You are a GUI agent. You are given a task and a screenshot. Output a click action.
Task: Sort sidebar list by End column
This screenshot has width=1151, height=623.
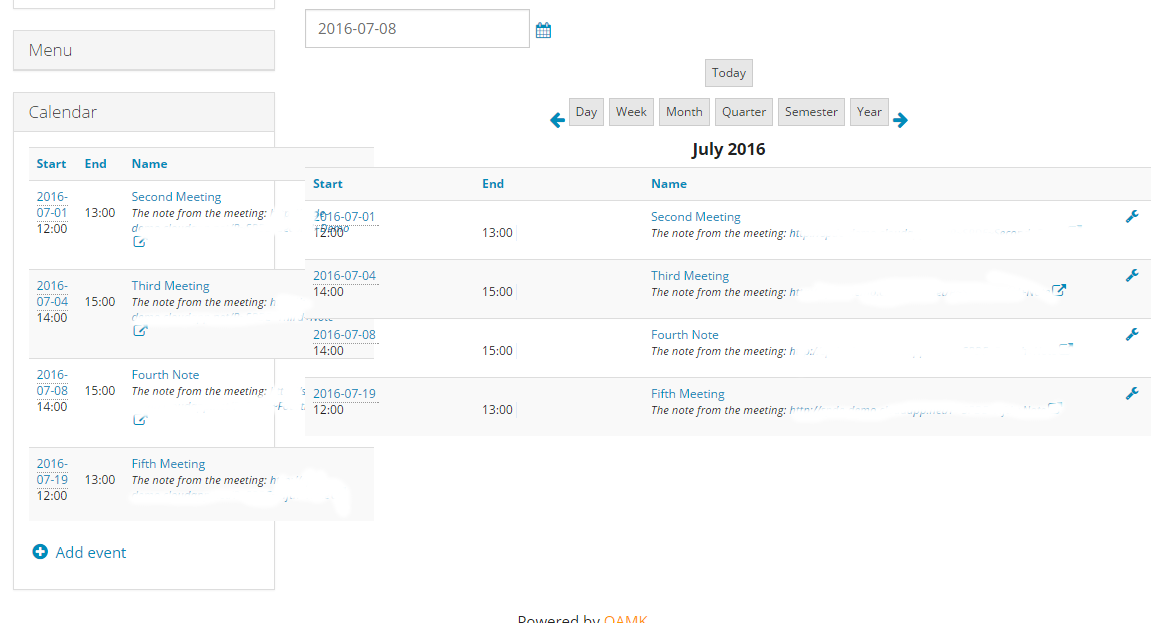[95, 164]
